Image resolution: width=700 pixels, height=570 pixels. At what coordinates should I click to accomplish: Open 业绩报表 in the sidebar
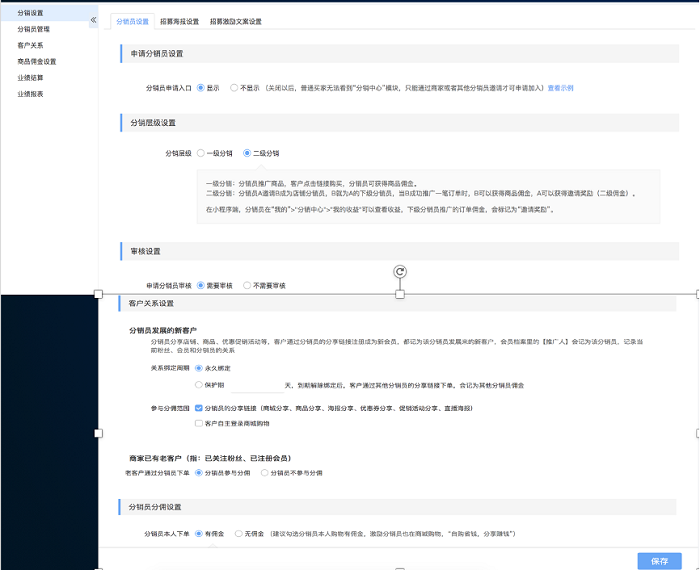coord(30,94)
